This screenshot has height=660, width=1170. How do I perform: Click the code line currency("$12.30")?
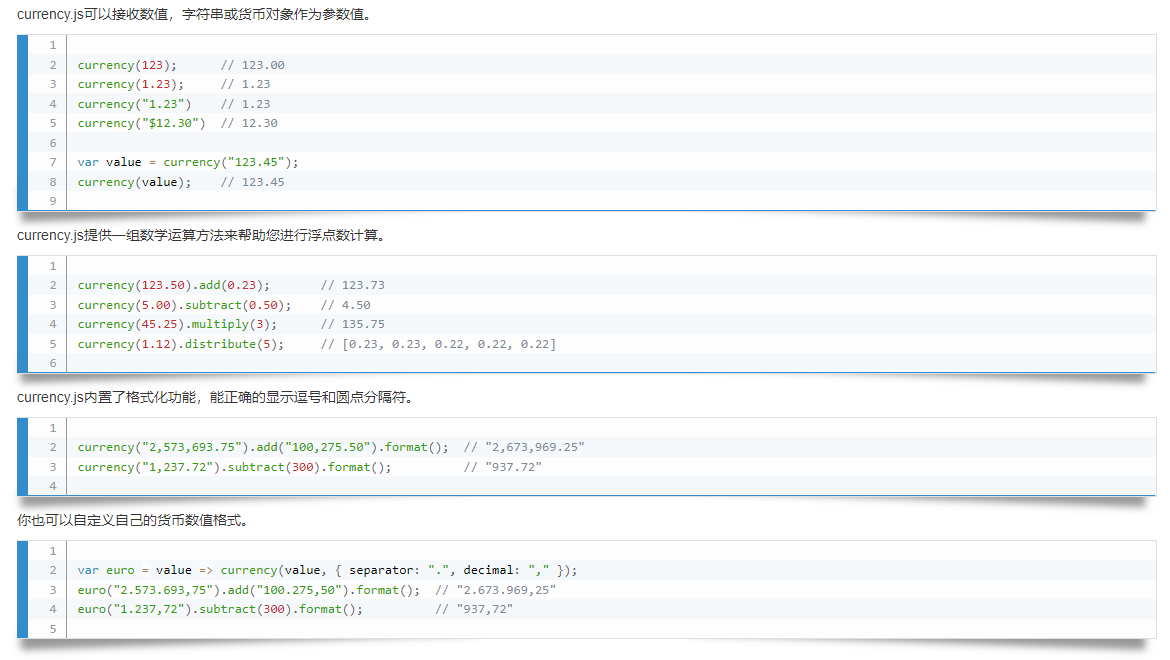tap(142, 123)
